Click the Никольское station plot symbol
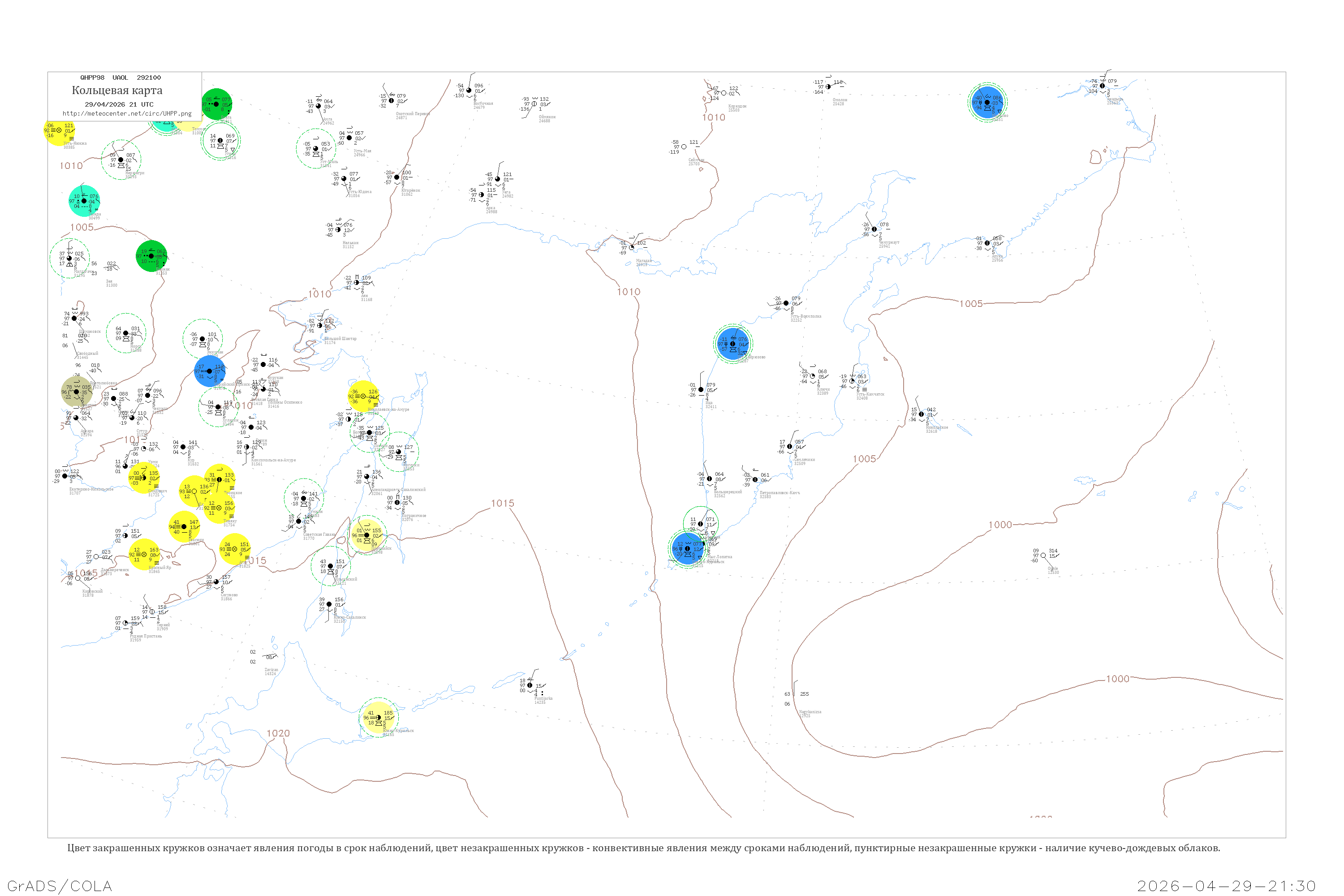Viewport: 1344px width, 896px height. pos(921,414)
